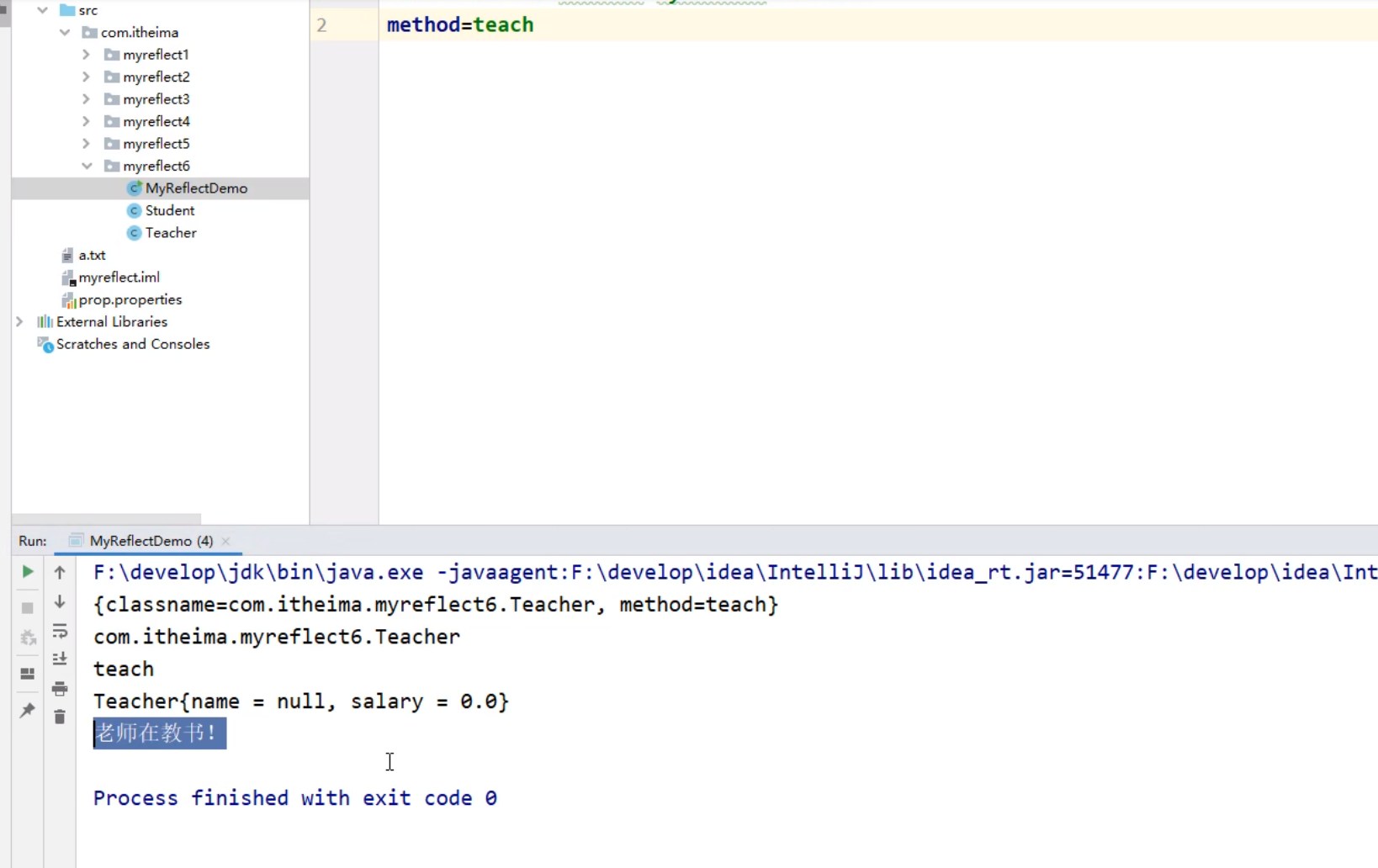Click the Up the stack trace arrow
1378x868 pixels.
(x=60, y=573)
